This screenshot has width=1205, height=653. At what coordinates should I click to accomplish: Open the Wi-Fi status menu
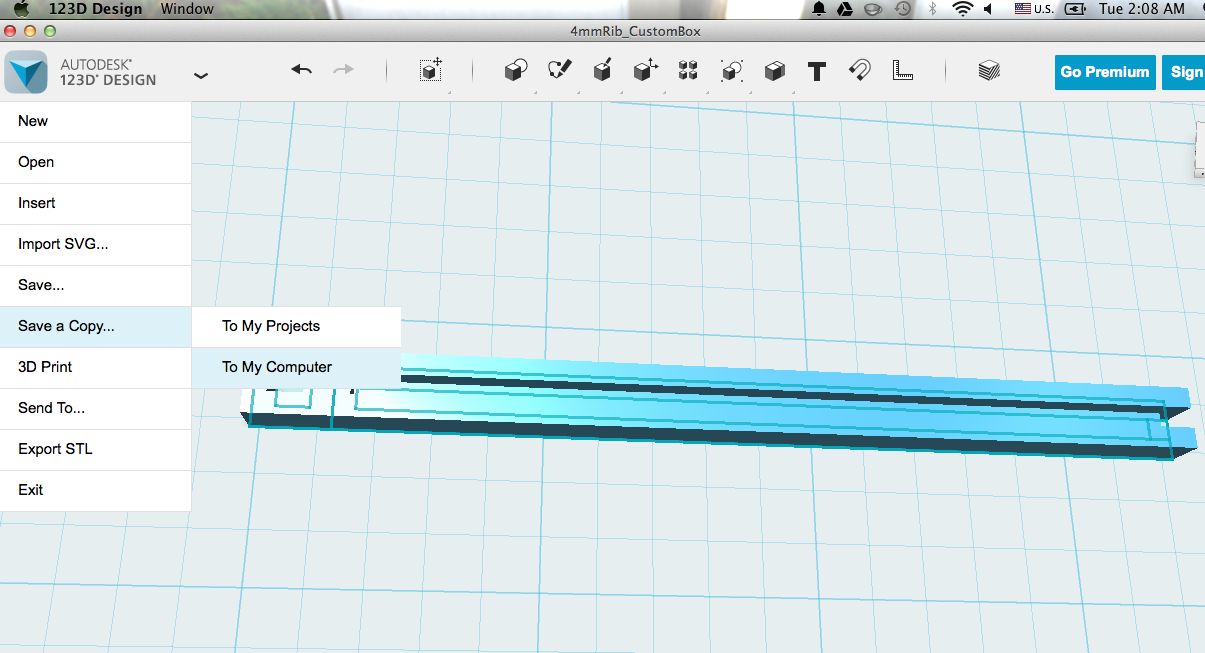click(x=962, y=9)
